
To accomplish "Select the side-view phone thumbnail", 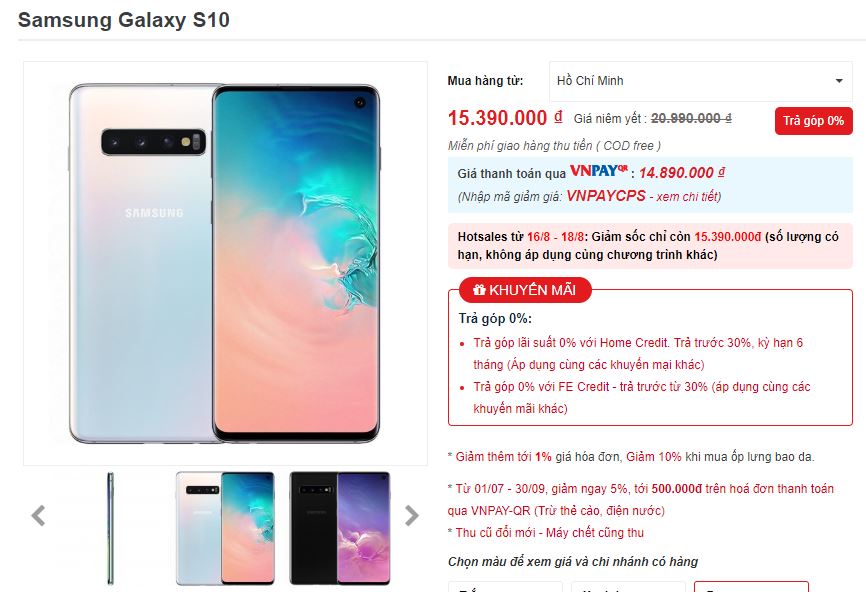I will 110,528.
